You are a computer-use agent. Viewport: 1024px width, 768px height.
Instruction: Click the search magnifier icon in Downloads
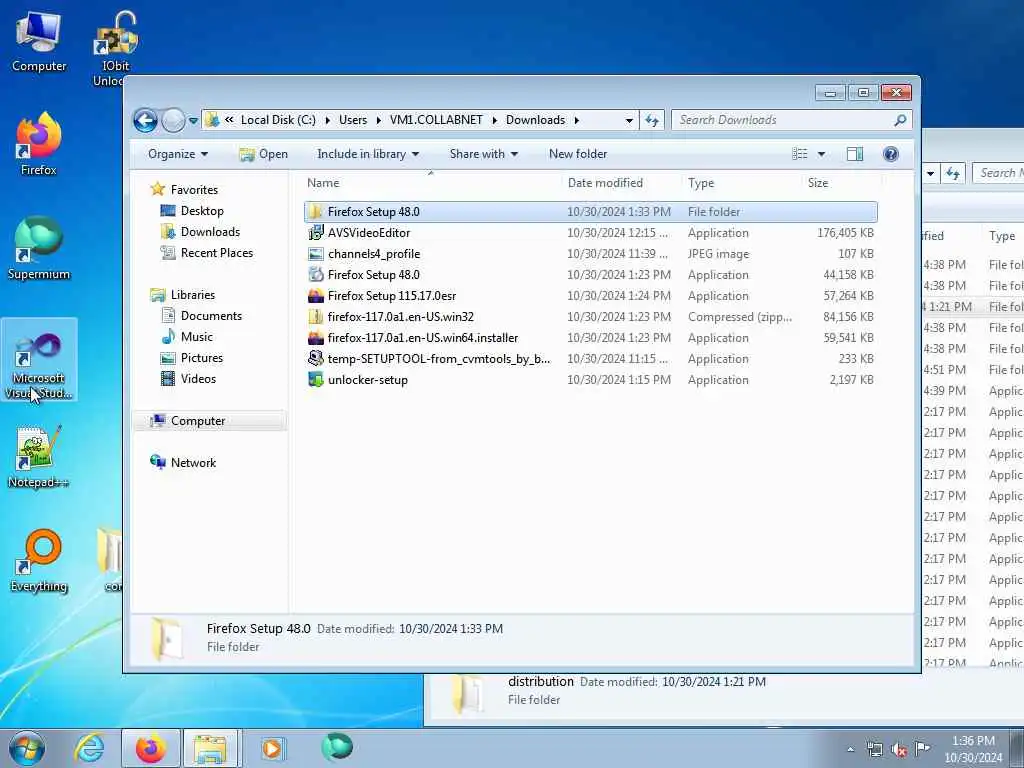coord(900,120)
